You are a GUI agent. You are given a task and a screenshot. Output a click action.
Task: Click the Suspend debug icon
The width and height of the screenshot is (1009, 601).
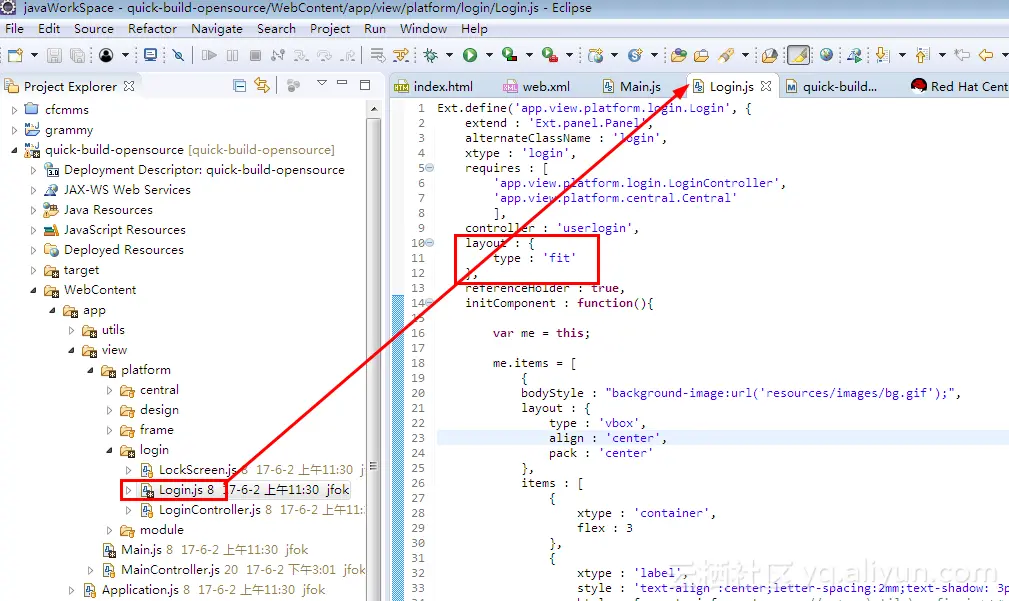[232, 55]
